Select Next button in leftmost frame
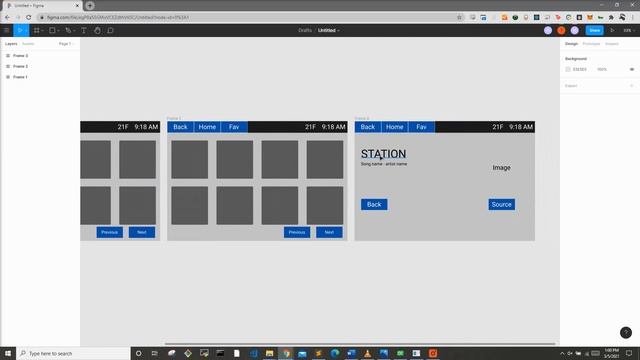This screenshot has width=640, height=360. click(142, 232)
